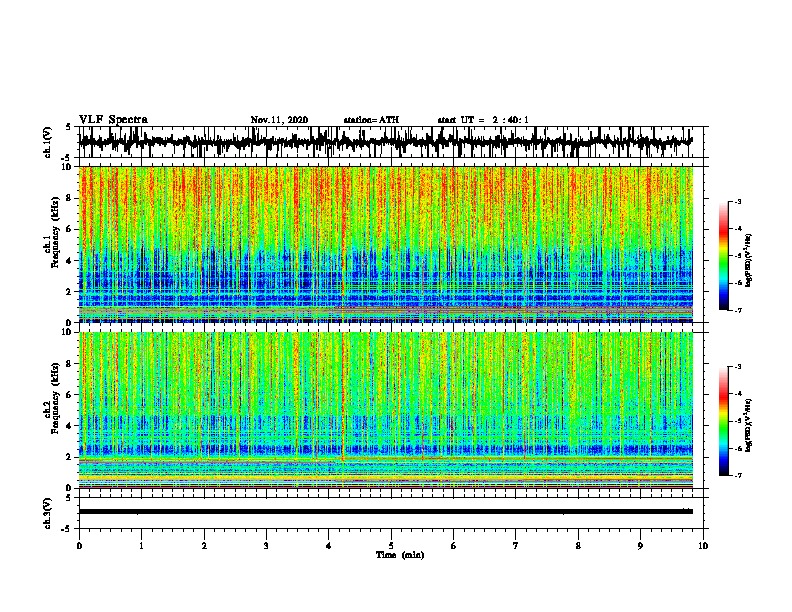
Task: Click the "station=ATH" header label
Action: tap(371, 120)
